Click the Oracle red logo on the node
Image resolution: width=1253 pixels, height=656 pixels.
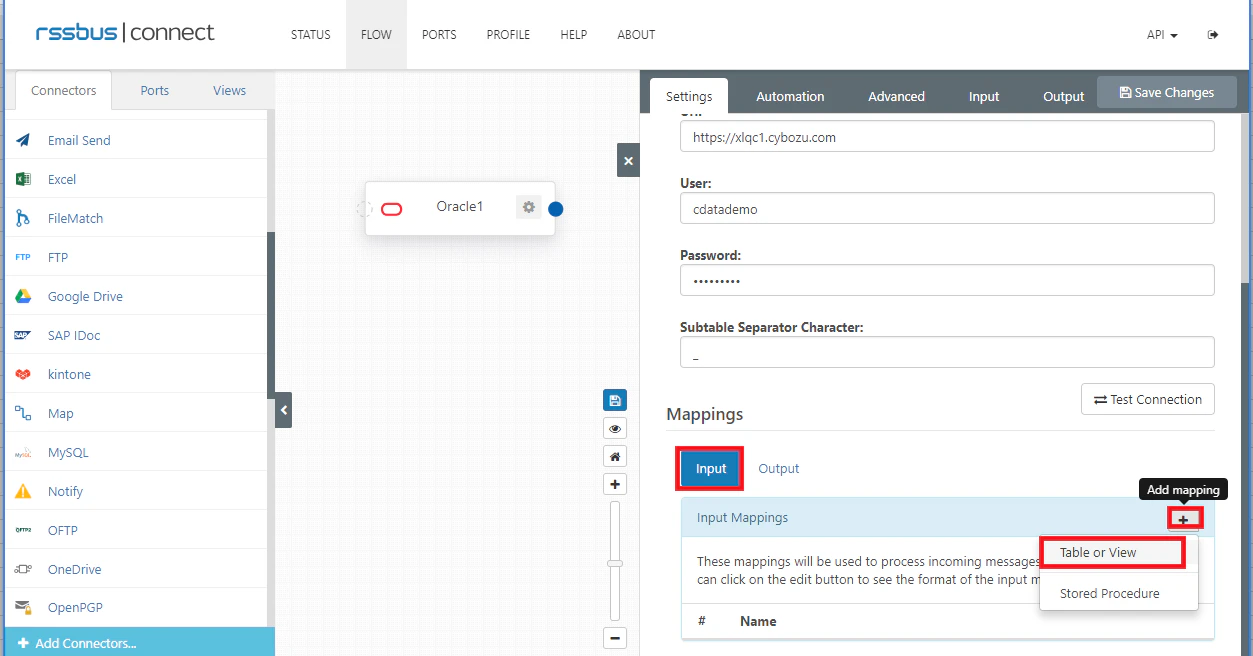click(392, 209)
